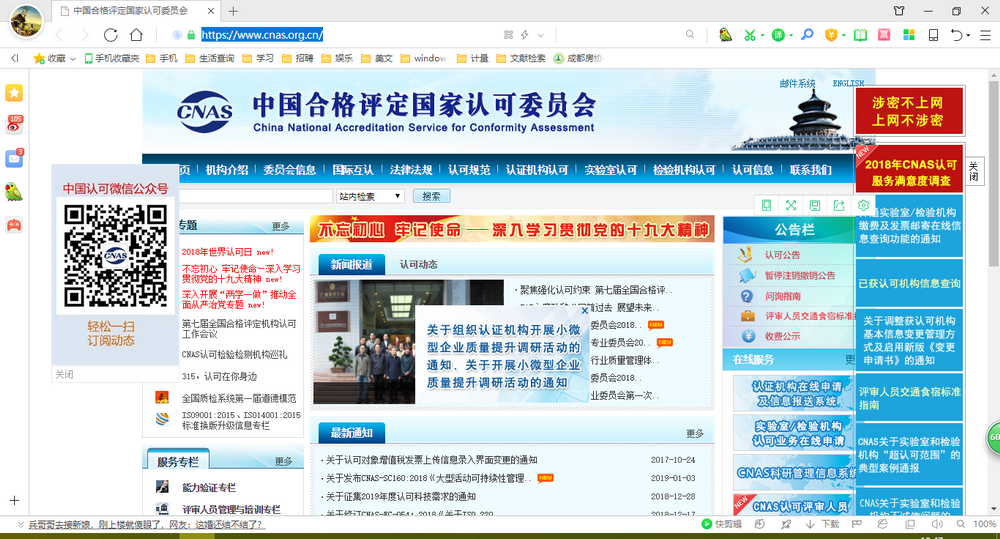Open the 邮件系统 link
This screenshot has width=1000, height=539.
pos(797,84)
